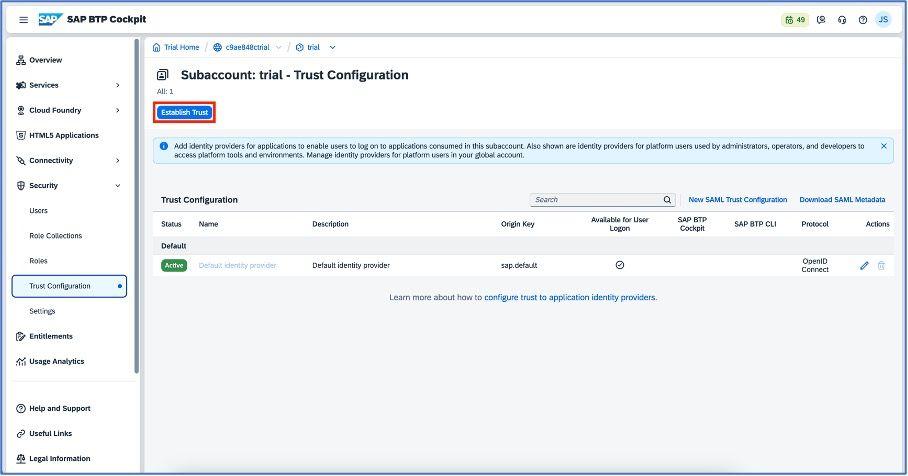The image size is (908, 476).
Task: Open Settings under Security
Action: [x=42, y=312]
